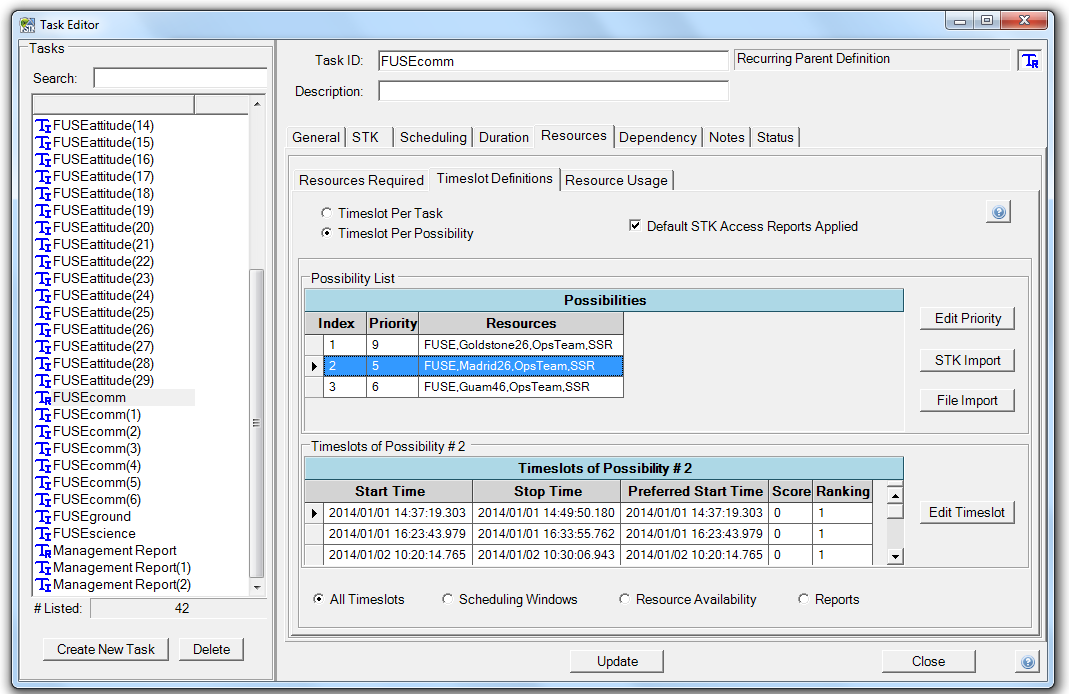This screenshot has width=1069, height=694.
Task: Click the help icon near STK Access checkbox
Action: coord(997,212)
